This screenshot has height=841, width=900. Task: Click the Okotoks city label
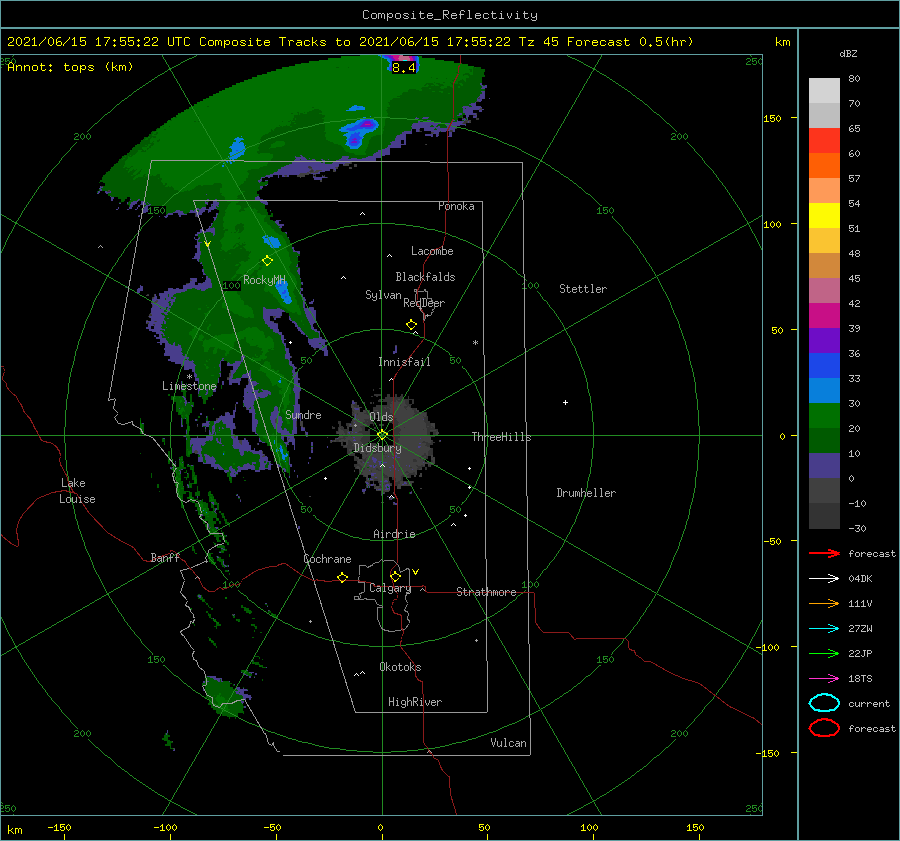[400, 667]
